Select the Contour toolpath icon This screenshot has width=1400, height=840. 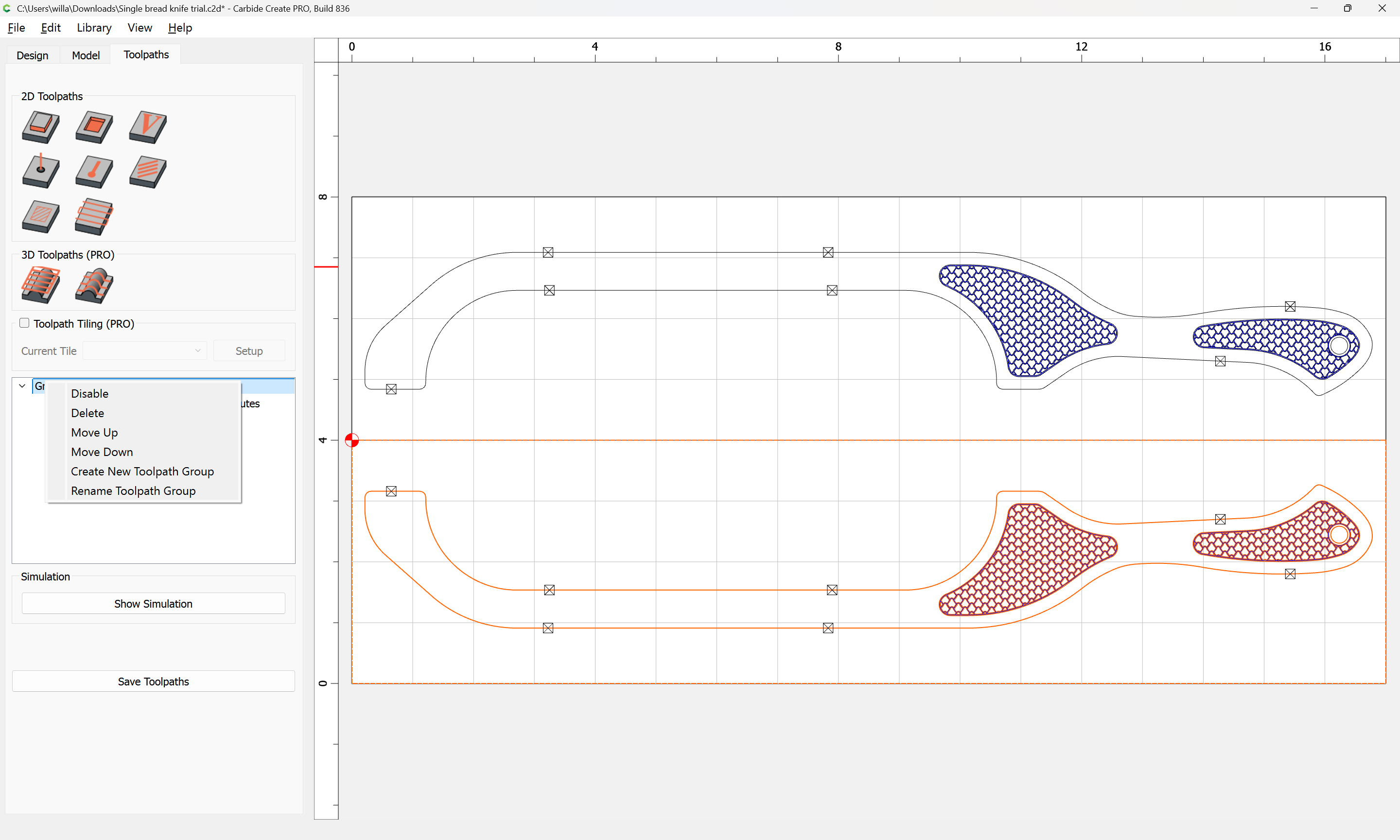click(x=41, y=127)
